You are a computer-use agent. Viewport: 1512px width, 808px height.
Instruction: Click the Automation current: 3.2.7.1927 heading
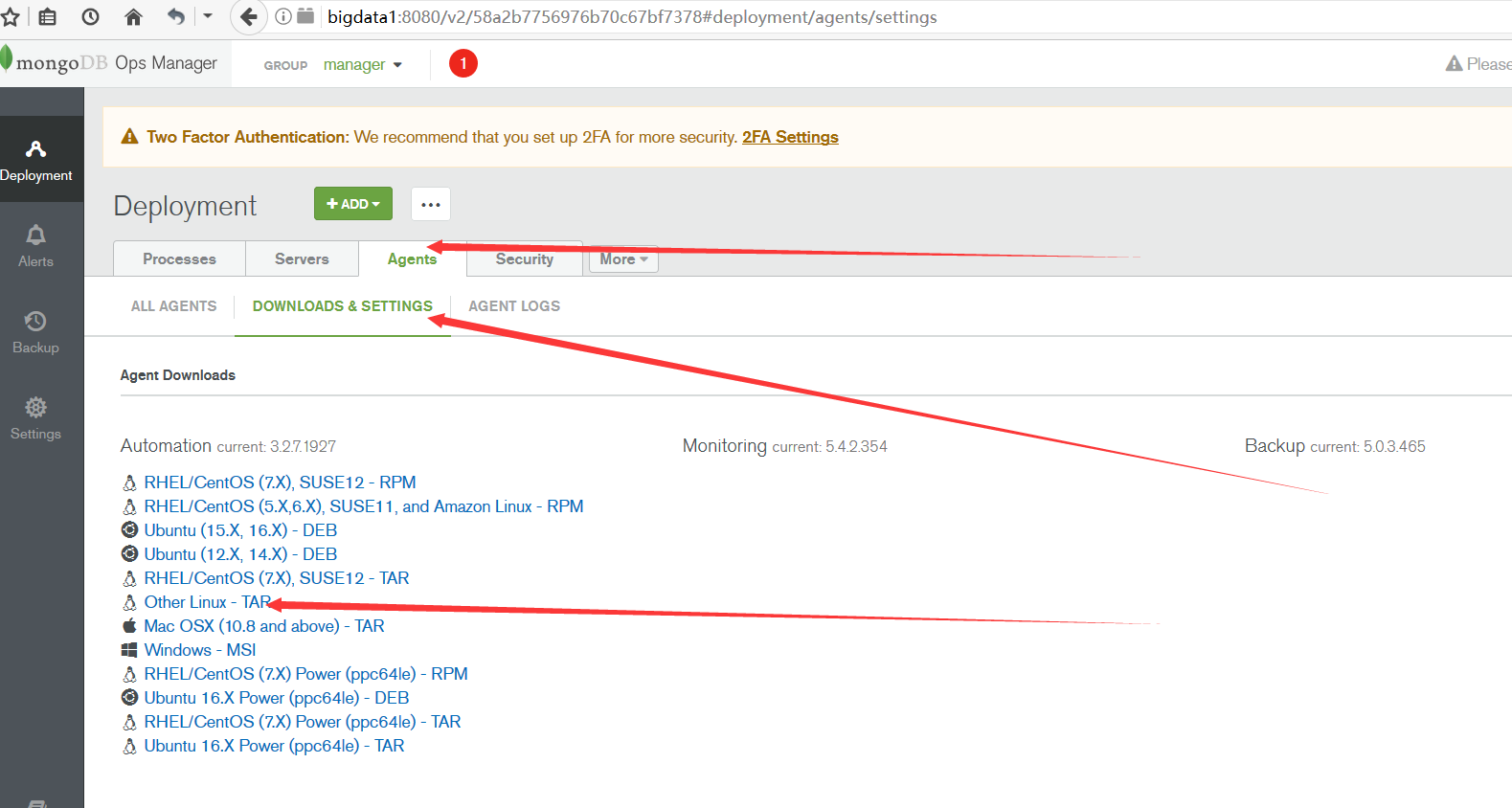(228, 446)
